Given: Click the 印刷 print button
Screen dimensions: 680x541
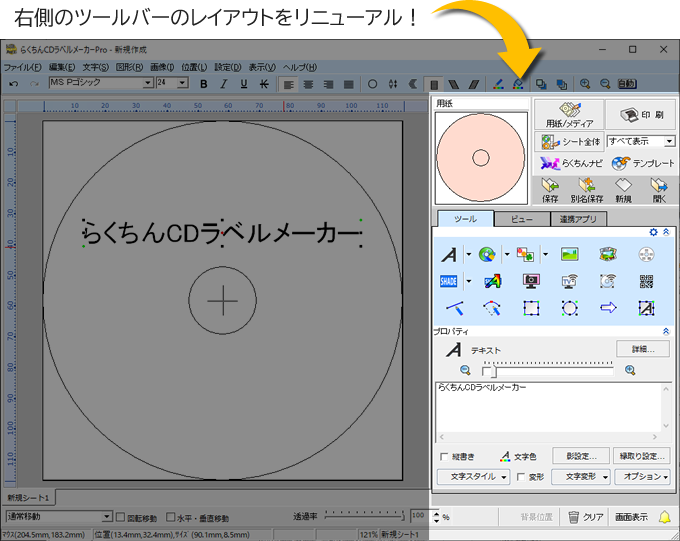Looking at the screenshot, I should click(640, 113).
